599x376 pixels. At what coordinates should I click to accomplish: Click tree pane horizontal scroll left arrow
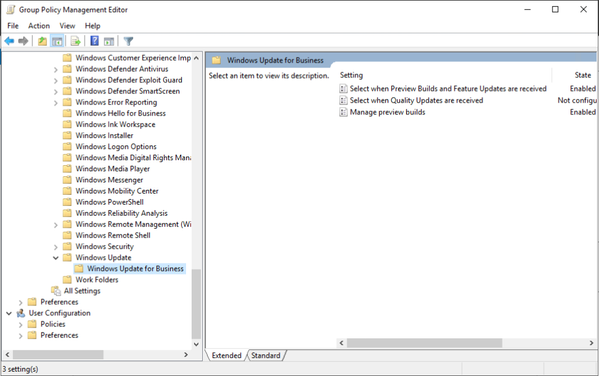click(x=7, y=355)
